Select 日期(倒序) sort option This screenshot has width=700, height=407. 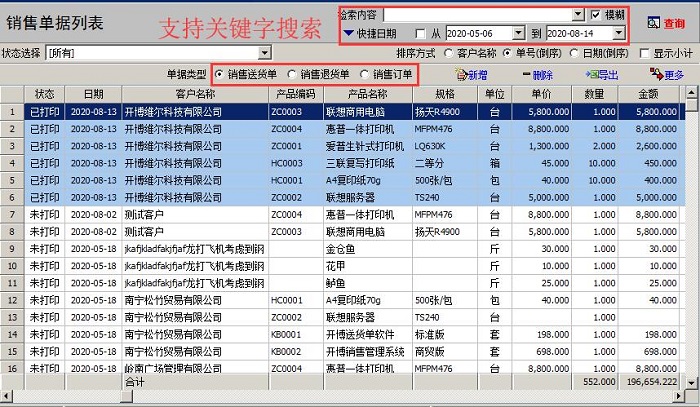coord(574,54)
